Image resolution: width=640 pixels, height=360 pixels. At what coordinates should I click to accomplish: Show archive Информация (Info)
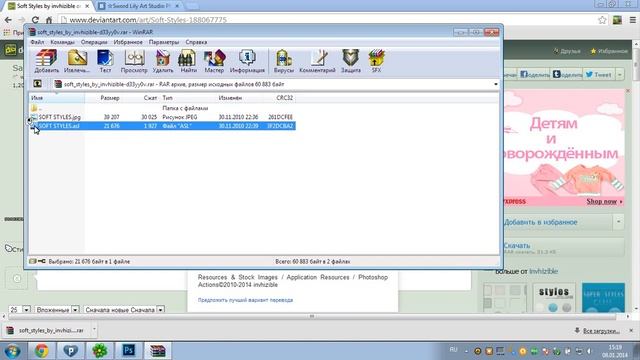point(247,61)
